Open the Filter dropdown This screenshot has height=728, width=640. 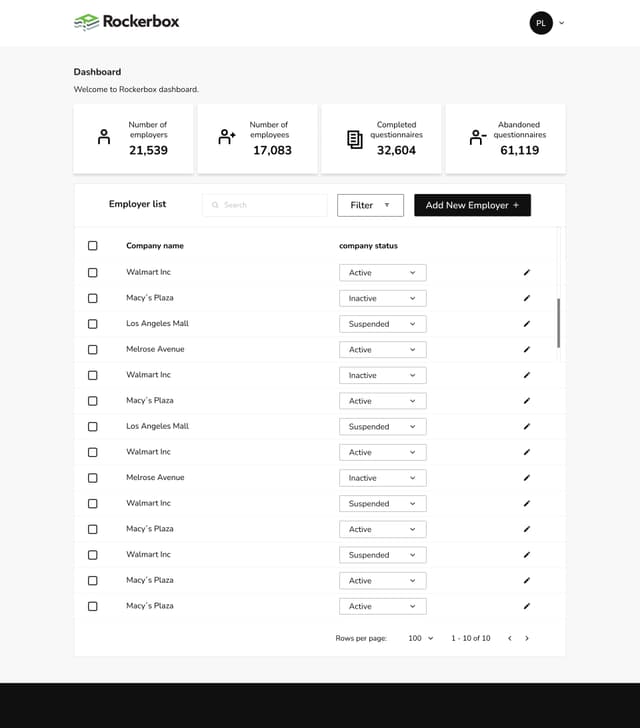370,205
